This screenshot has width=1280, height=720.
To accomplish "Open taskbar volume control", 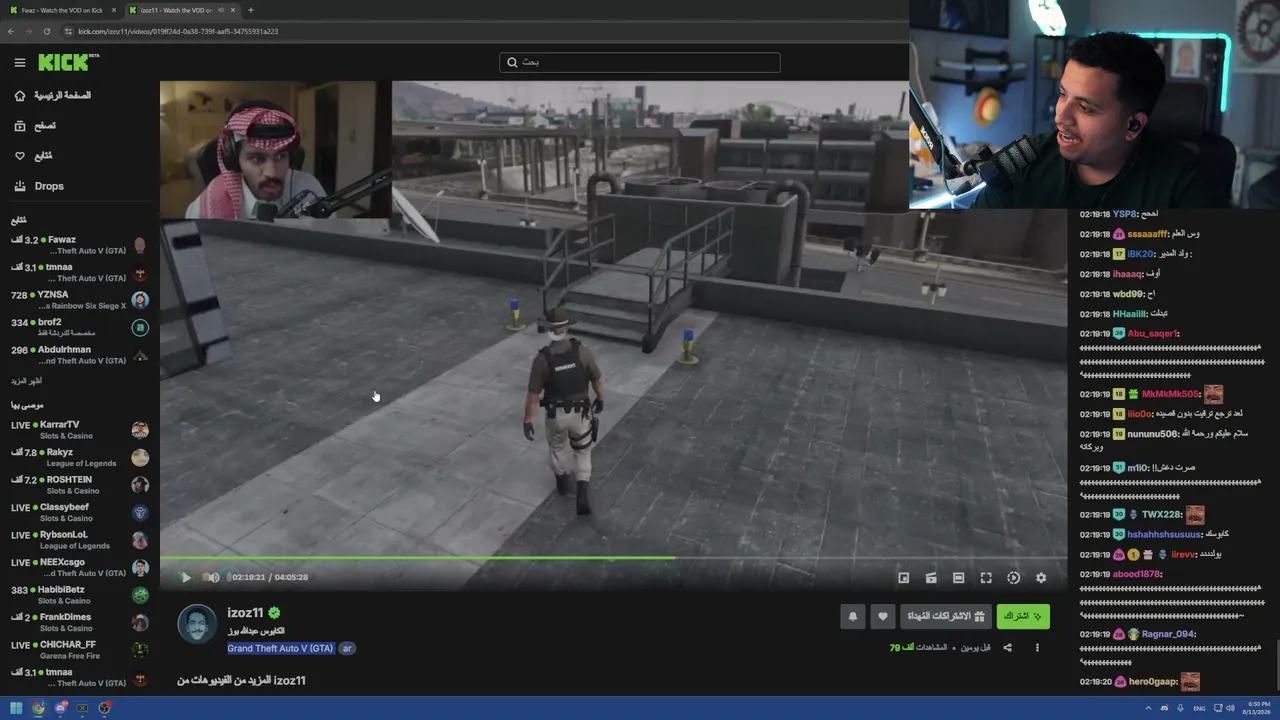I will [x=1230, y=708].
